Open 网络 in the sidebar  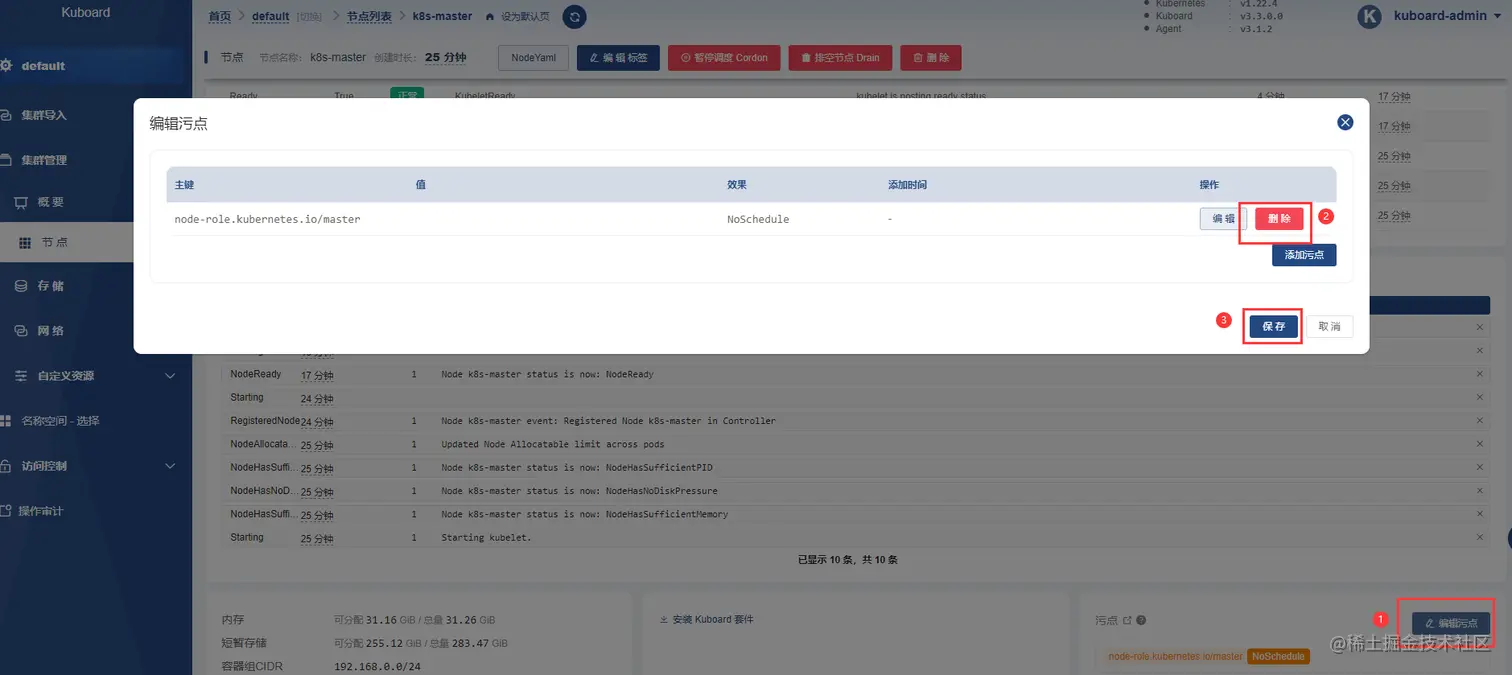tap(51, 331)
